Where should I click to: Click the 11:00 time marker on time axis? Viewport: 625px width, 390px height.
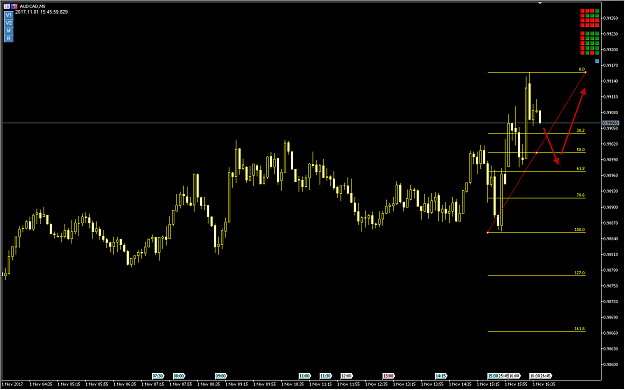coord(305,376)
